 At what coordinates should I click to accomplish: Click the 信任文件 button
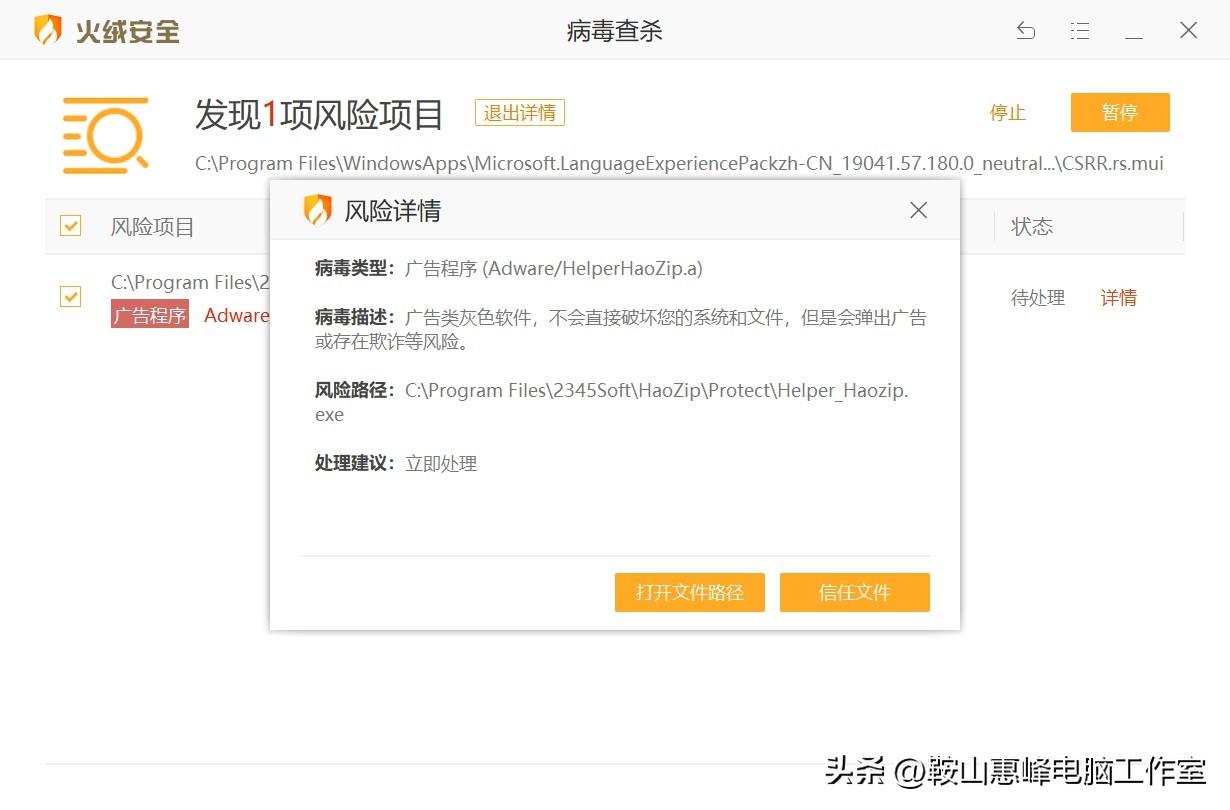tap(855, 592)
